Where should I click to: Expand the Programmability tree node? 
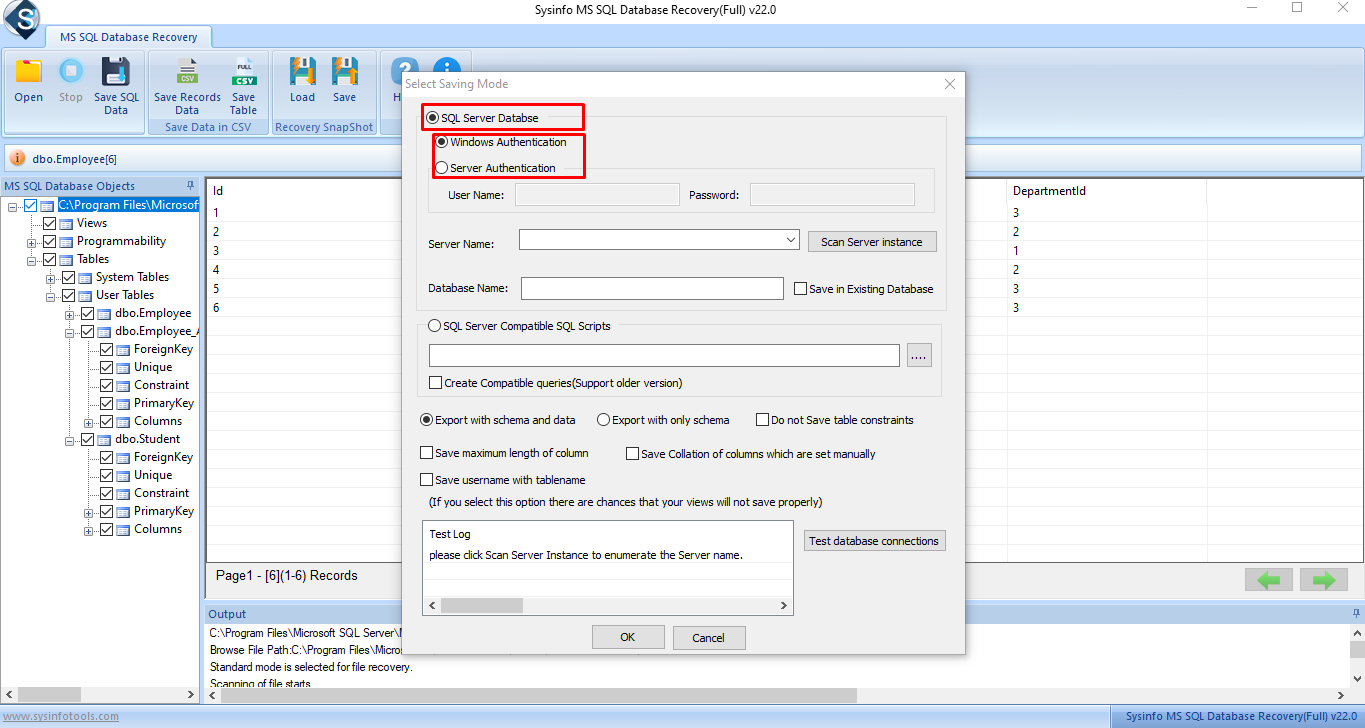coord(32,242)
